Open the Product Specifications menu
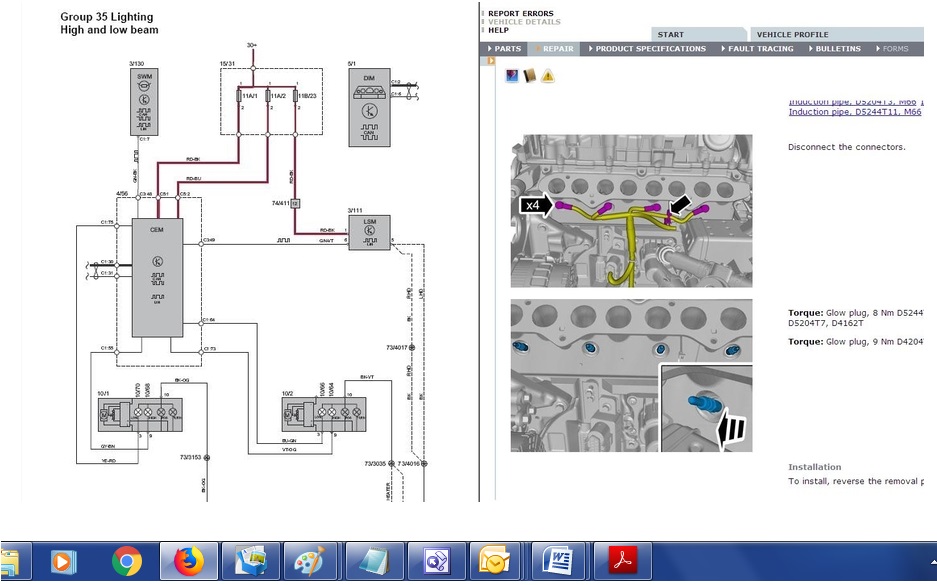The width and height of the screenshot is (937, 585). pos(648,48)
